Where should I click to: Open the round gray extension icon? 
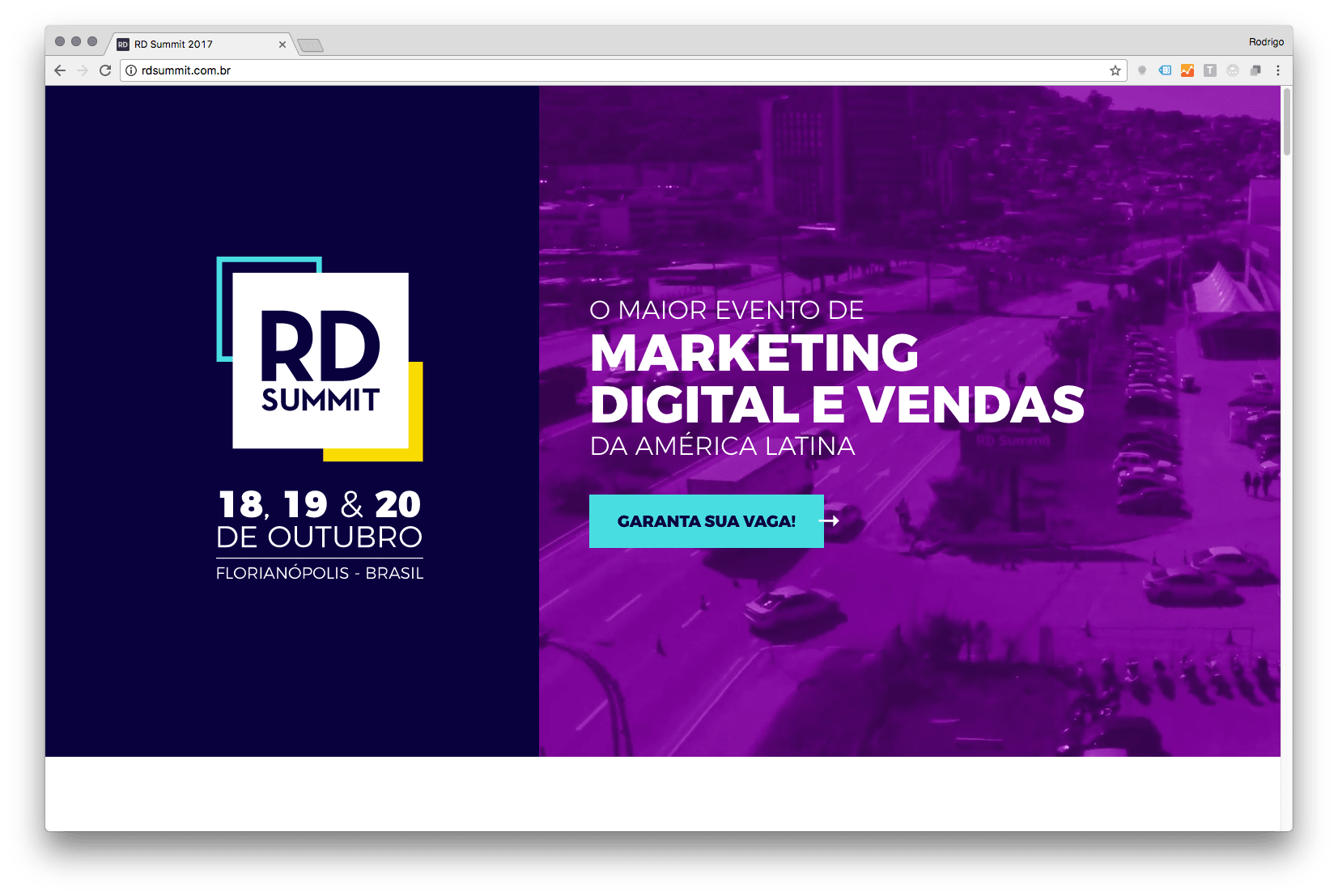(x=1233, y=70)
